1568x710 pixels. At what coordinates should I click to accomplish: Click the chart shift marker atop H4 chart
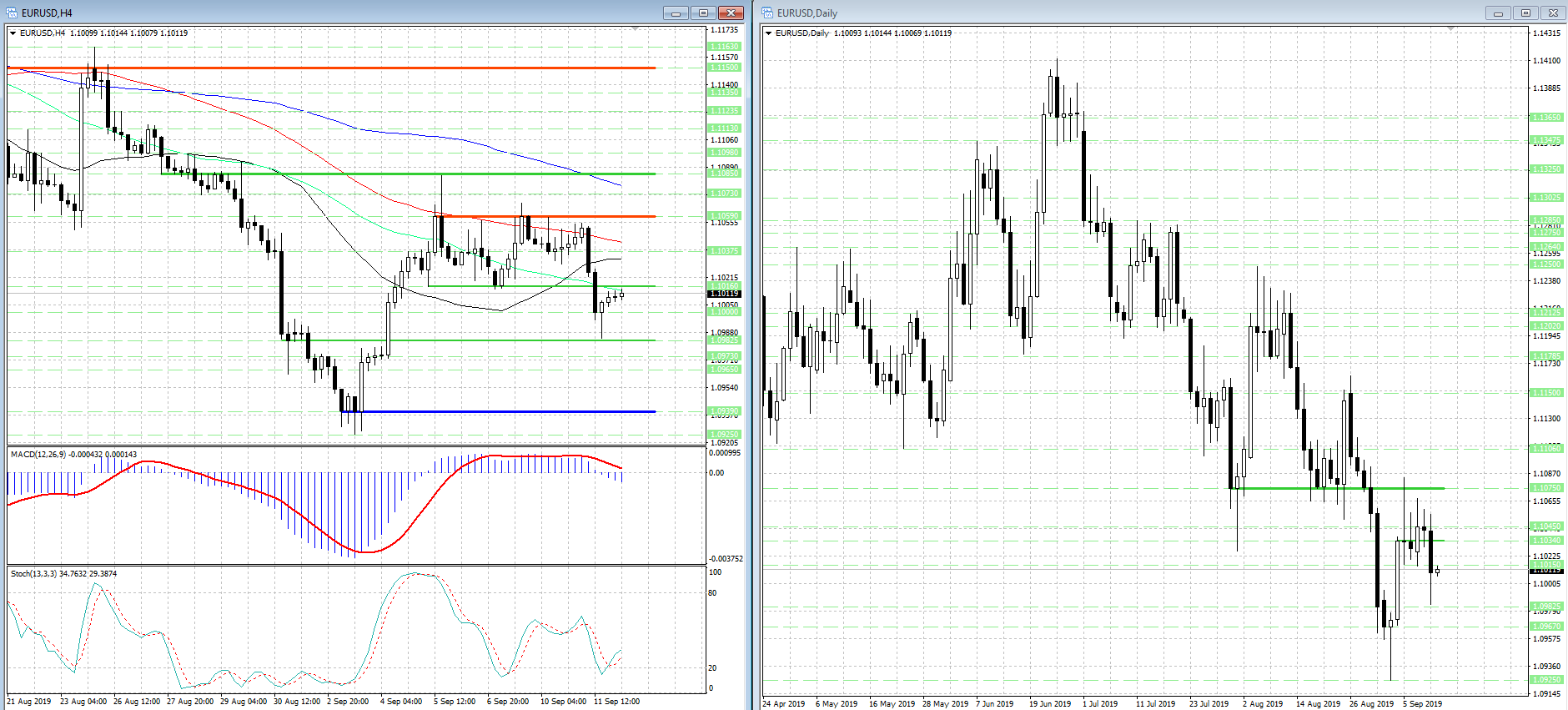point(636,29)
